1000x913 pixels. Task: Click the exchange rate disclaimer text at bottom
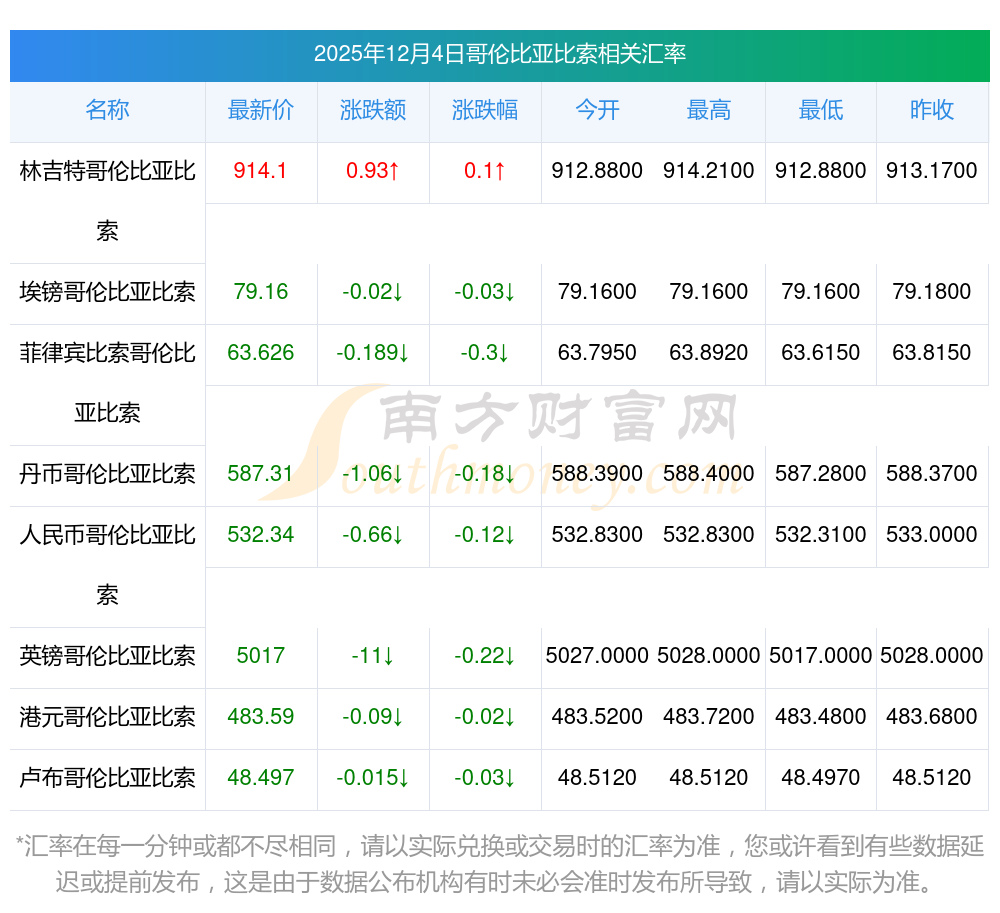click(499, 864)
